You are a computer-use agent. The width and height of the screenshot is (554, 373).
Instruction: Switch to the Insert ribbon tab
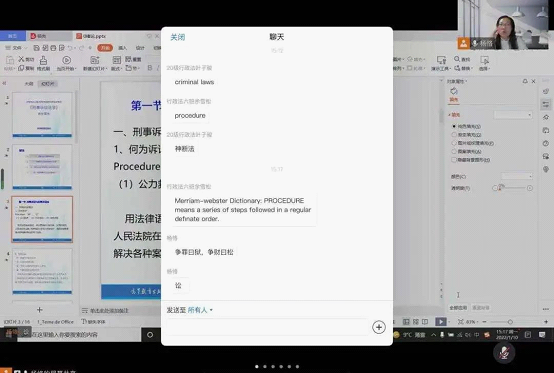(122, 48)
